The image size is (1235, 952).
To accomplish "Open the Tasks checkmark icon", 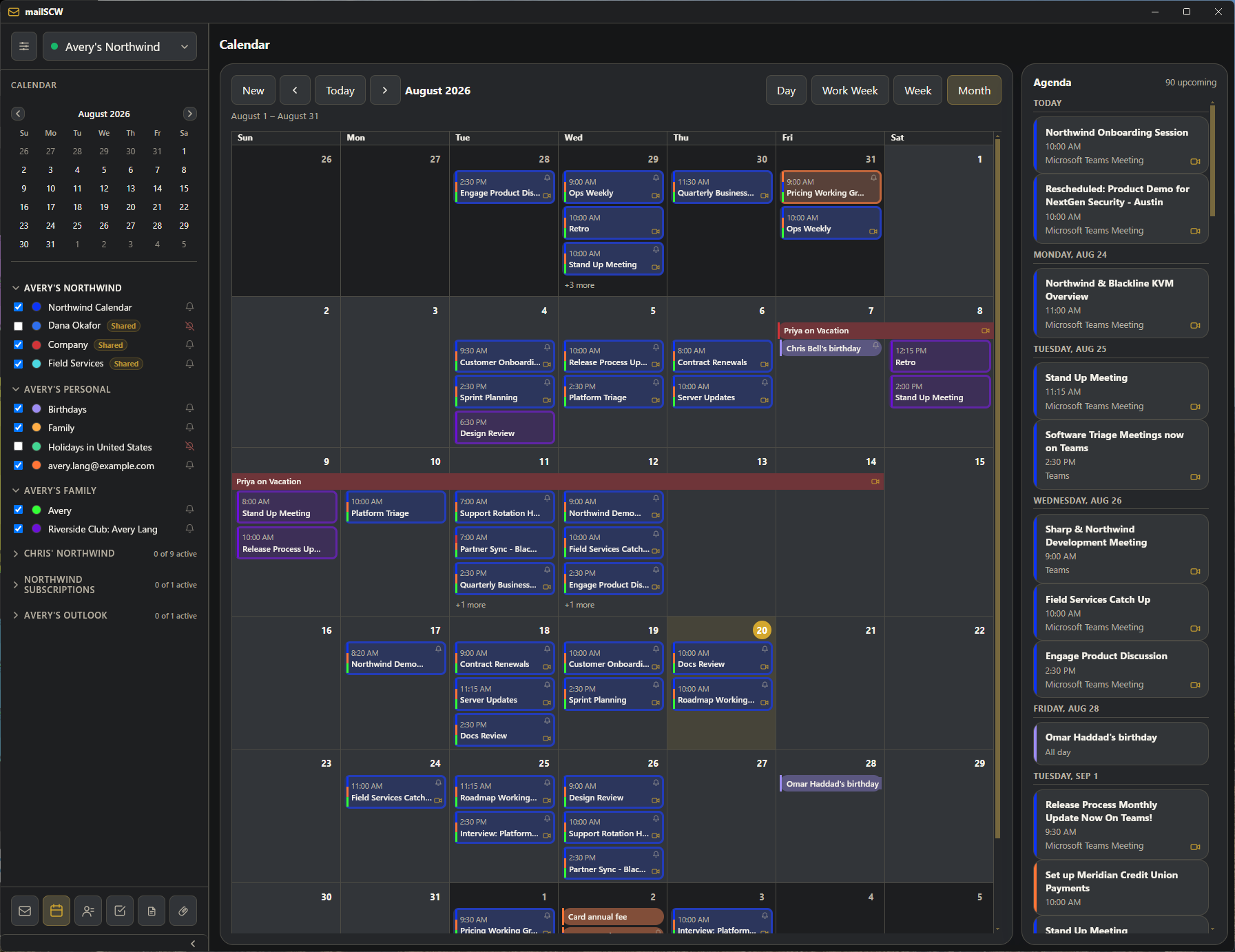I will pyautogui.click(x=120, y=911).
